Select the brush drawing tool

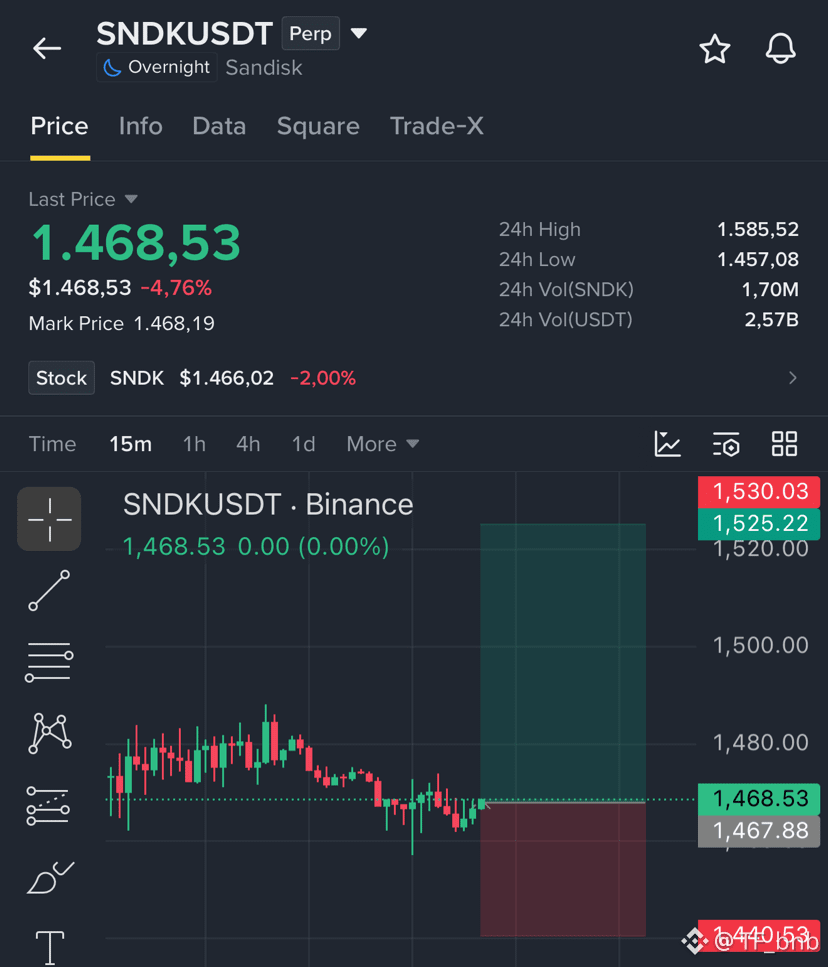point(51,878)
